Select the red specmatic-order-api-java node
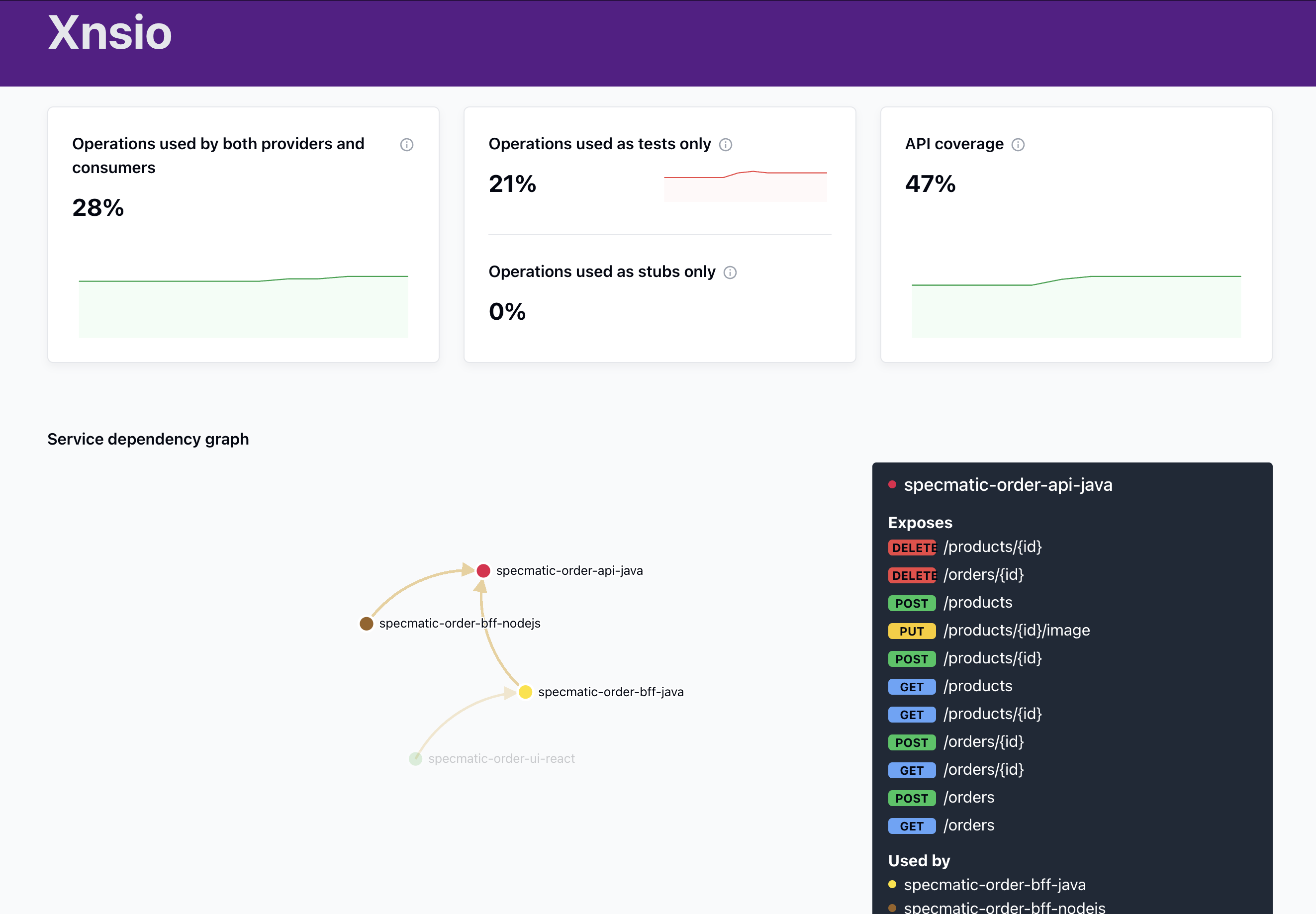 [483, 570]
